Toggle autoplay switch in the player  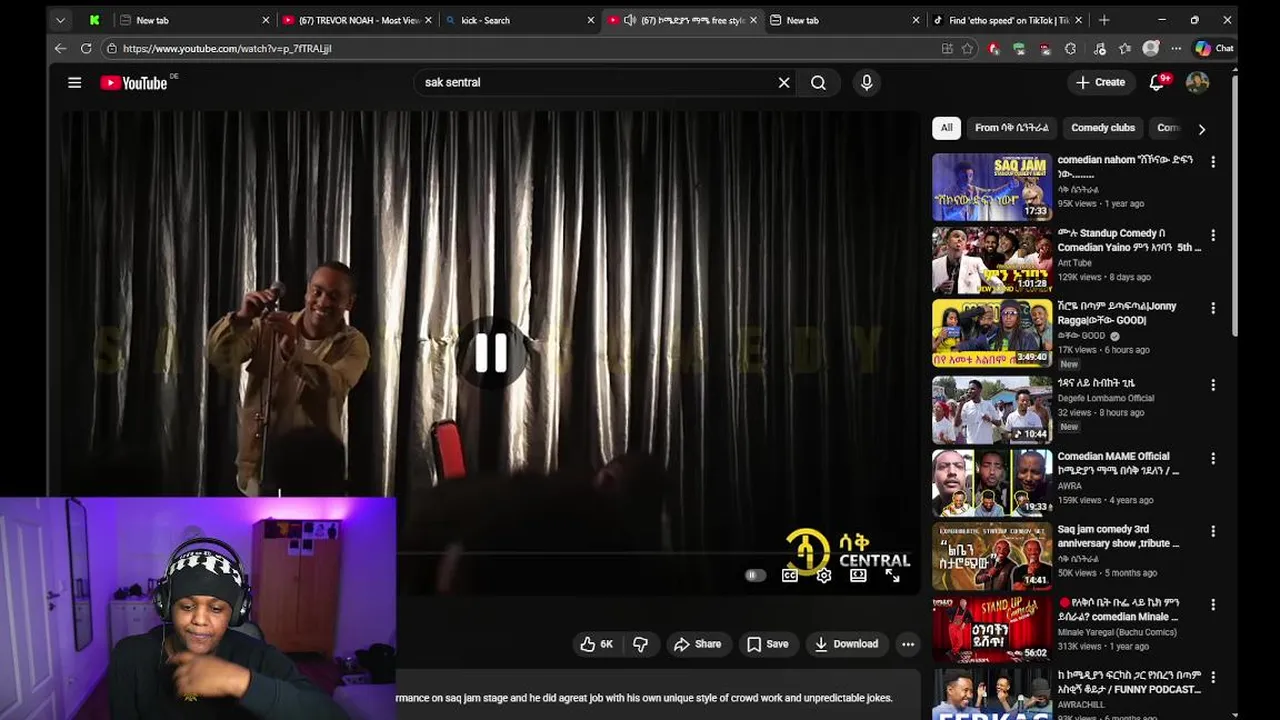755,575
